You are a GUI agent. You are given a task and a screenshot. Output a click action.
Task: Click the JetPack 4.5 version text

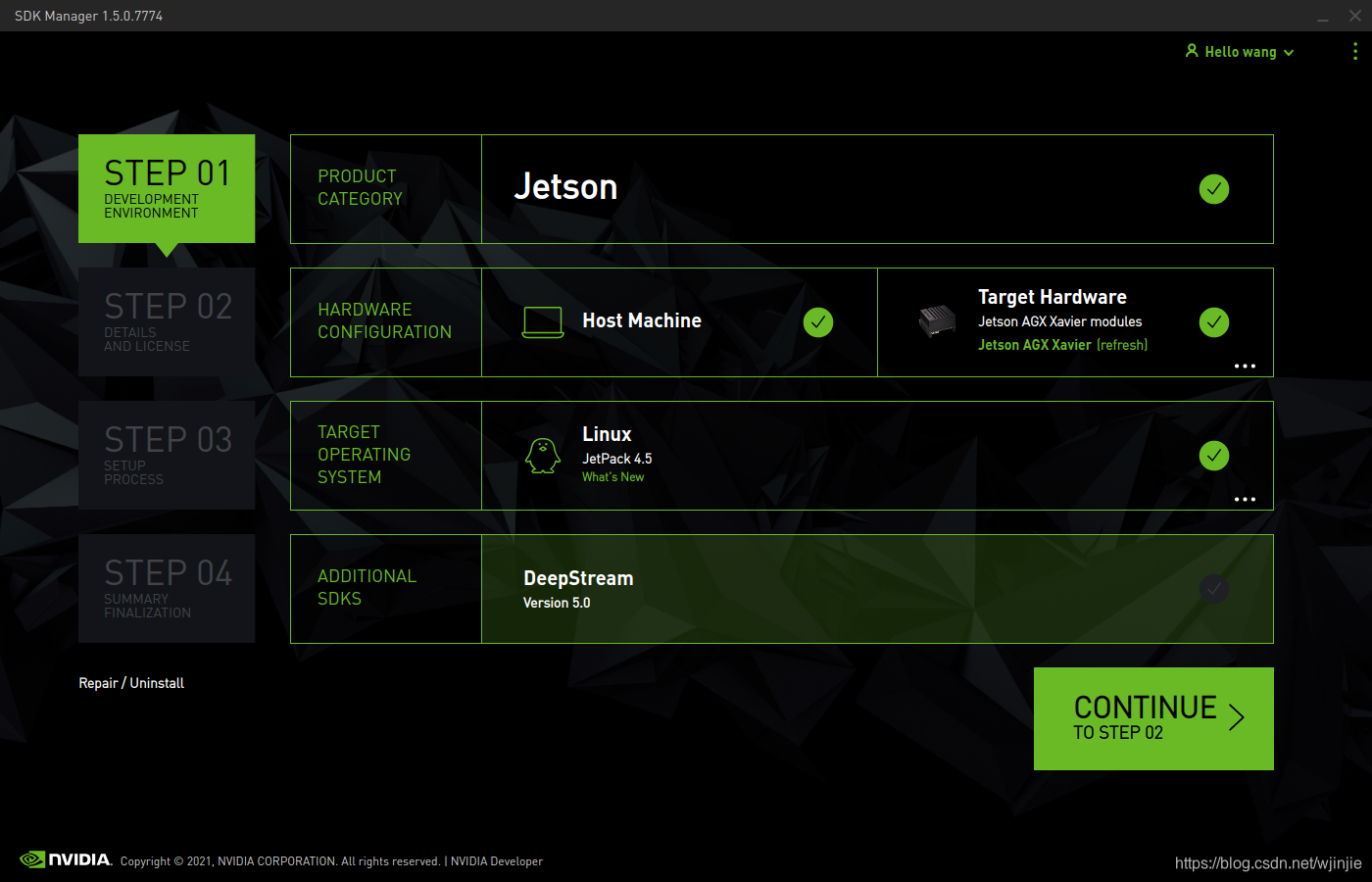click(x=617, y=459)
